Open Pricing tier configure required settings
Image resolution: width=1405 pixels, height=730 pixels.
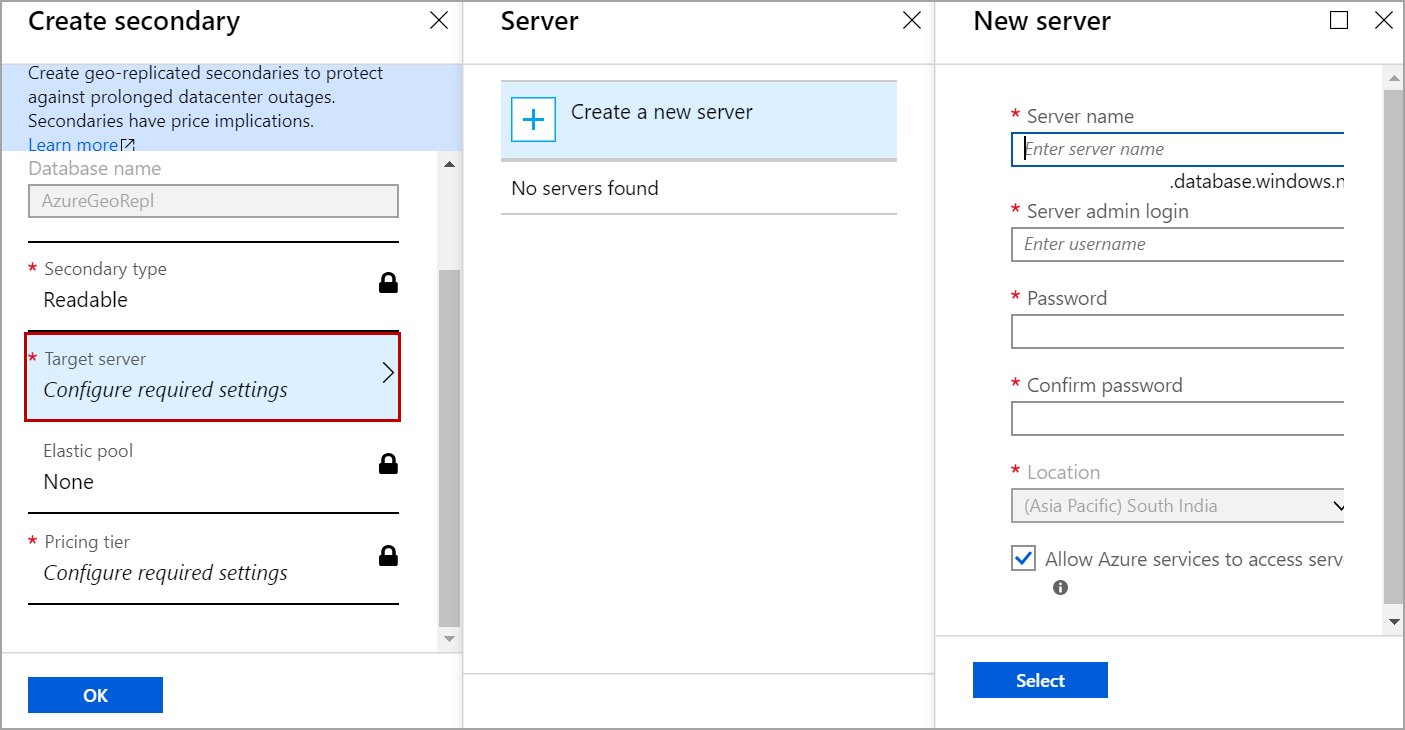click(166, 573)
